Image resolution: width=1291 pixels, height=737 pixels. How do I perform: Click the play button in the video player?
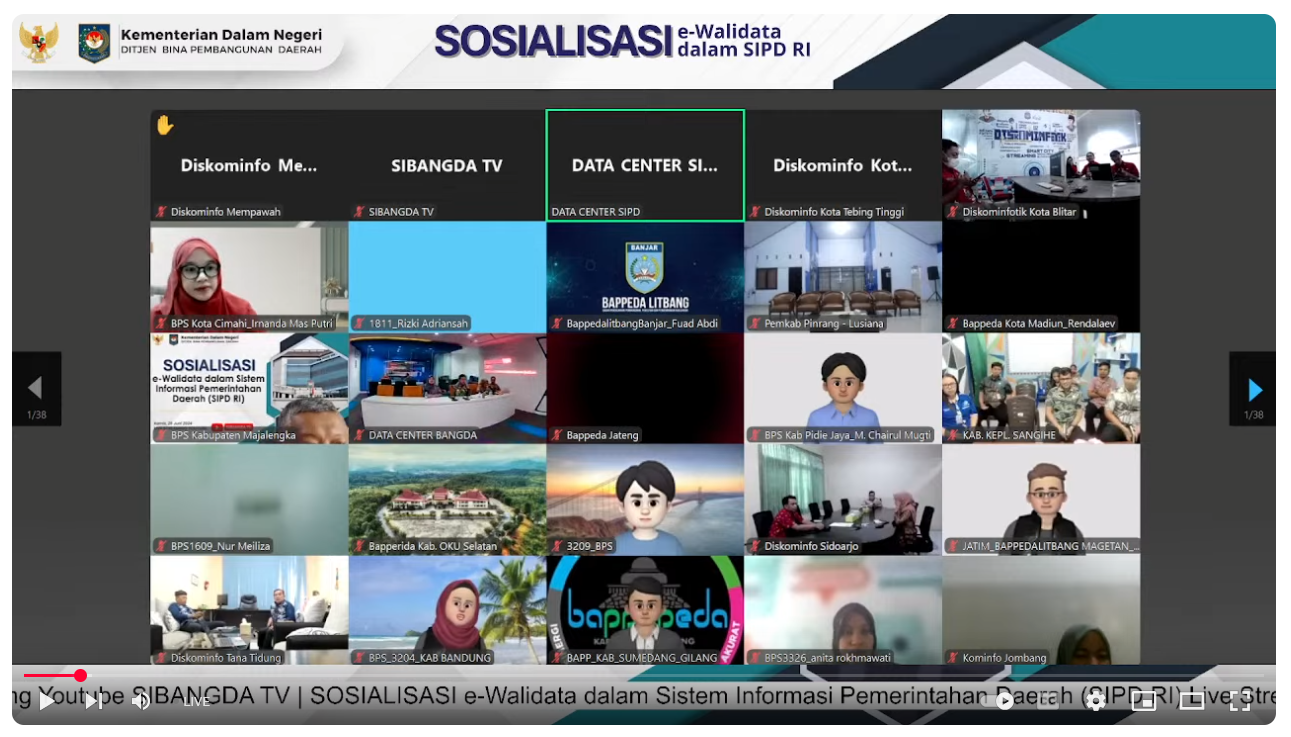(46, 701)
